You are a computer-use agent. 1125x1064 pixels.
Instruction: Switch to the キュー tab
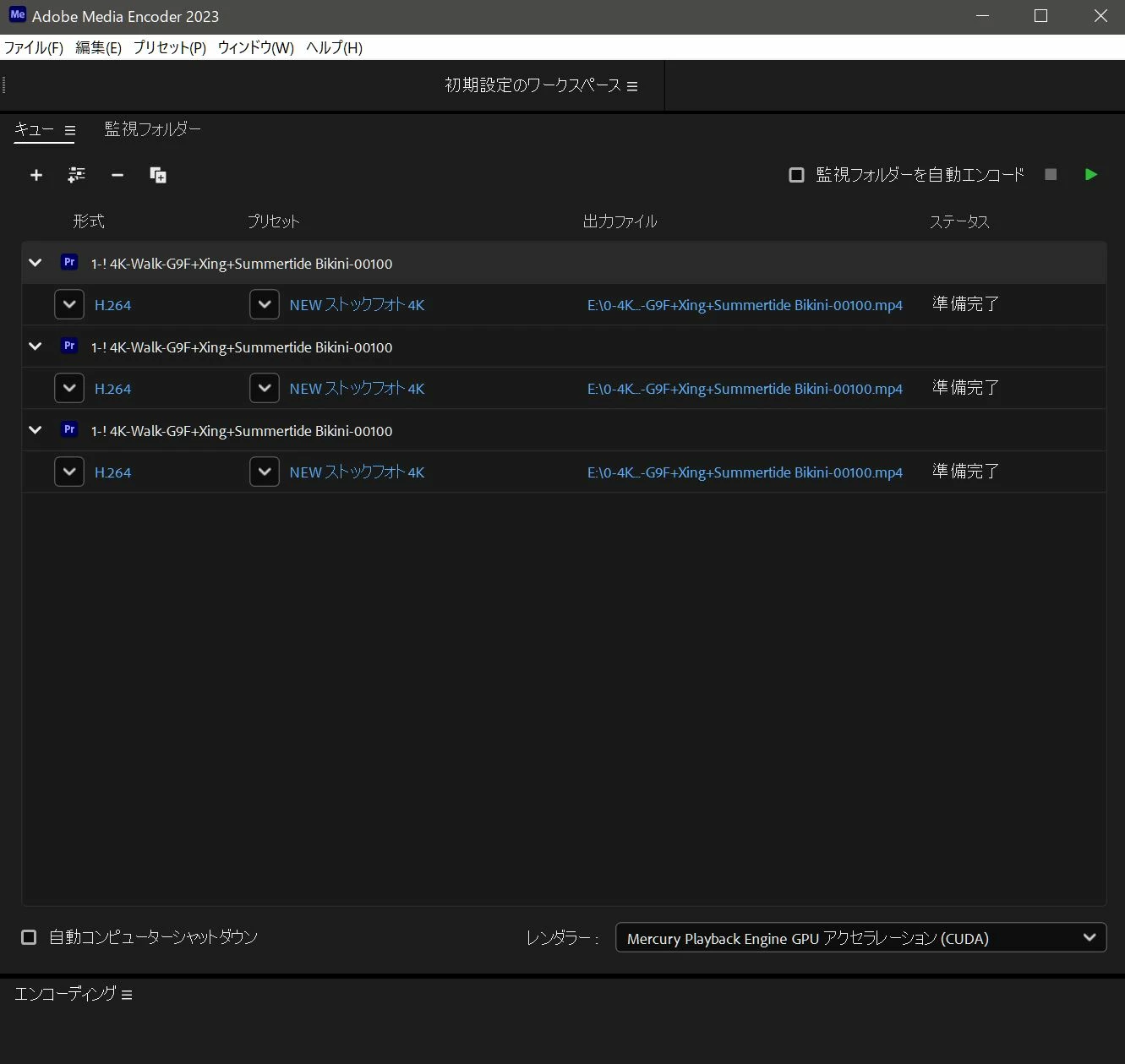click(x=34, y=129)
